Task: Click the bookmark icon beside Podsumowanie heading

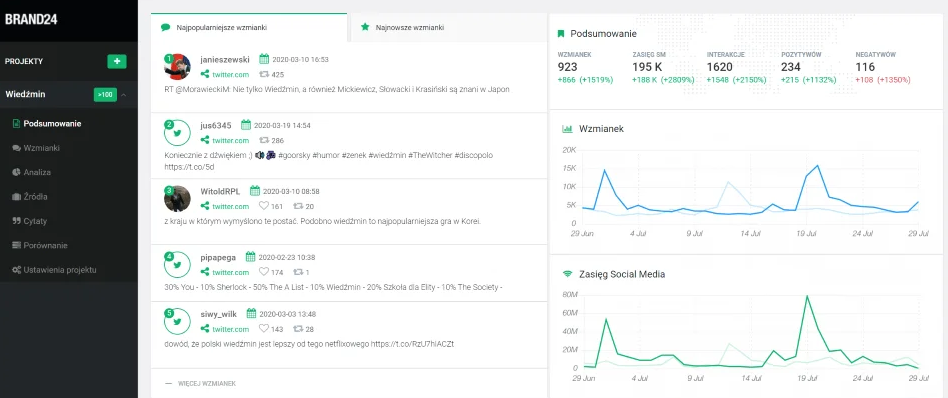Action: coord(561,34)
